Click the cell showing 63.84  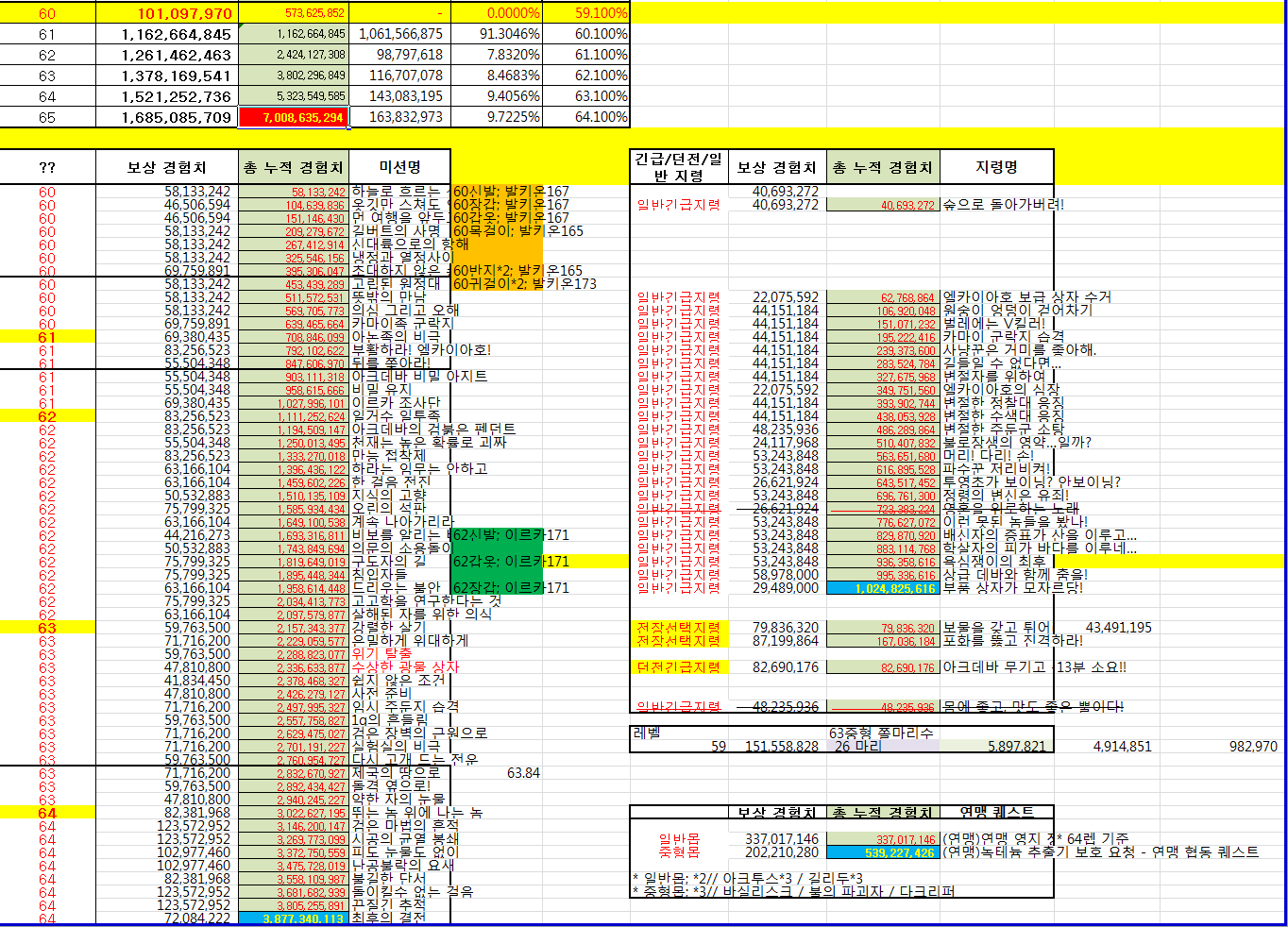(x=523, y=773)
